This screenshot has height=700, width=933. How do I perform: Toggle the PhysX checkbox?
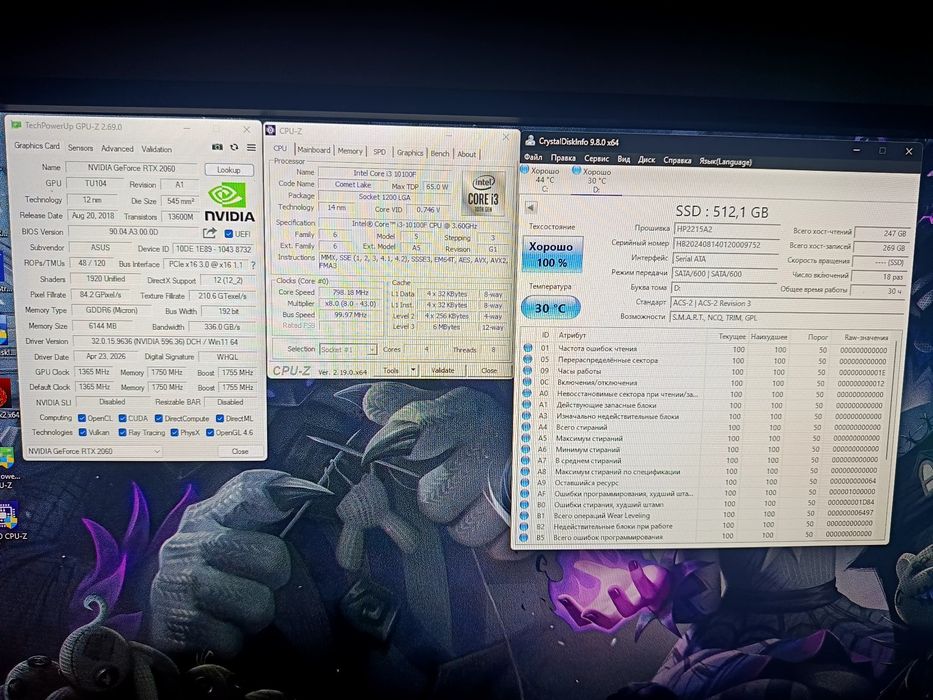pyautogui.click(x=175, y=433)
